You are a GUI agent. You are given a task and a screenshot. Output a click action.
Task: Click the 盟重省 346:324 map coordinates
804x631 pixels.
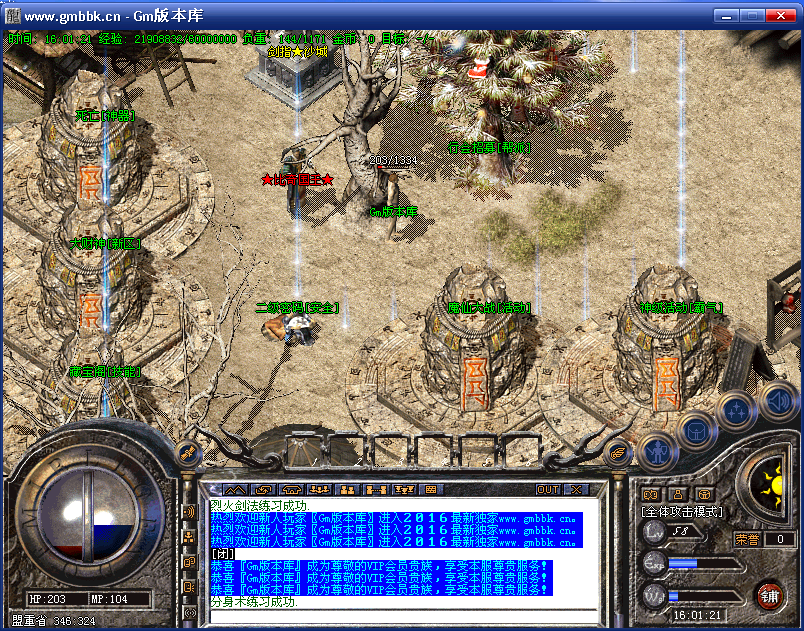54,621
